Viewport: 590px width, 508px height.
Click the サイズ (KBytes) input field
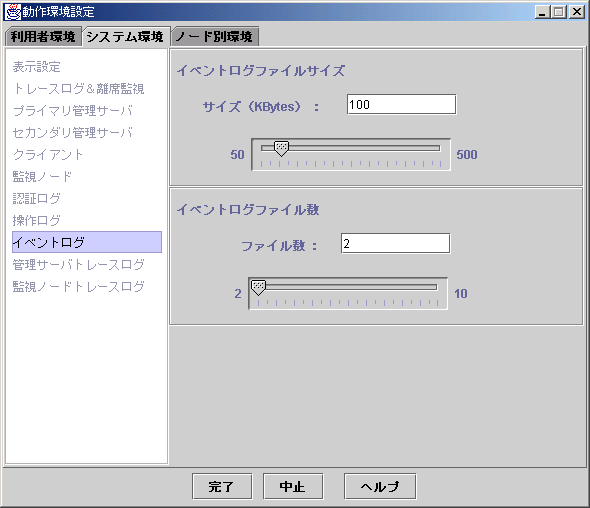401,104
